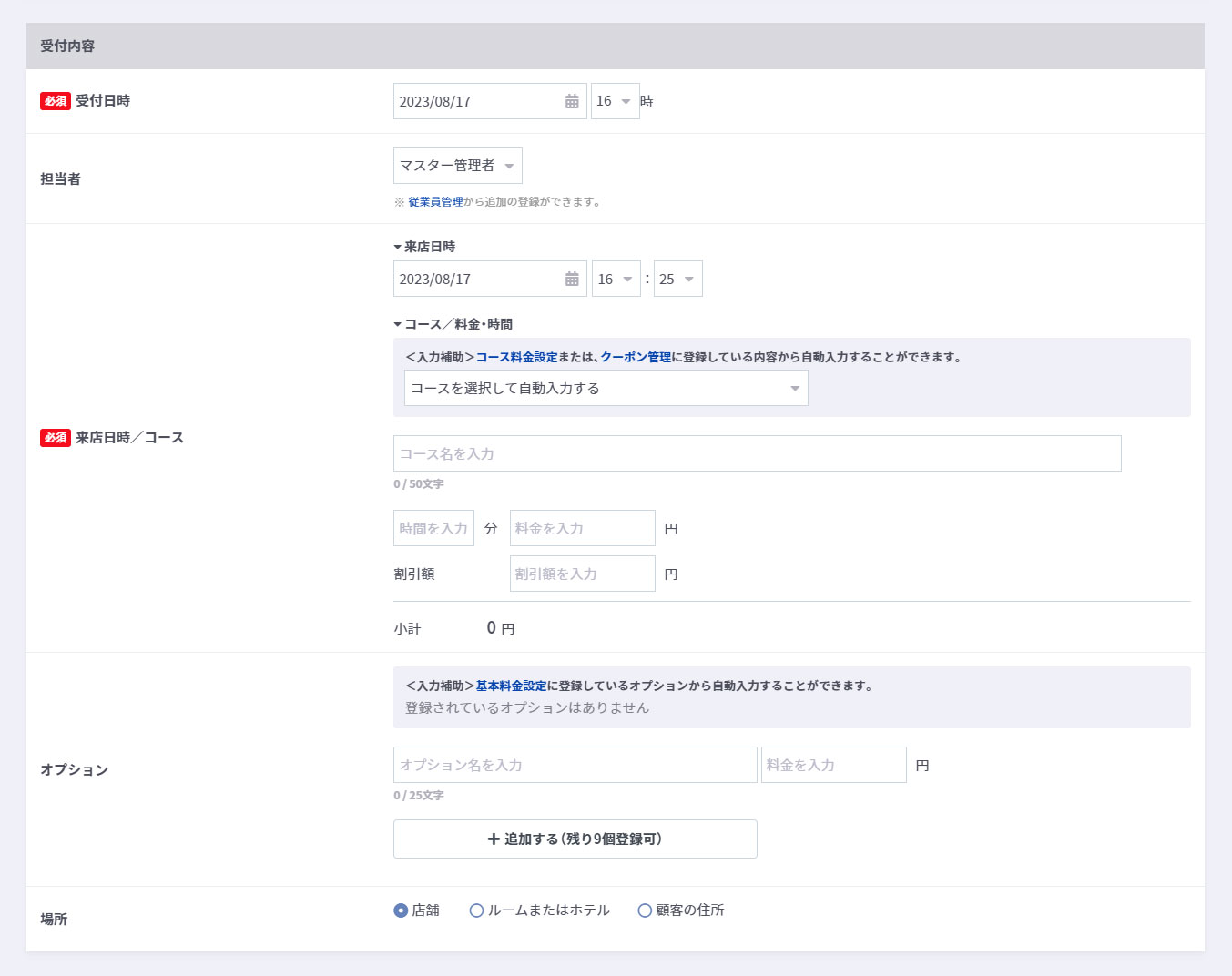Image resolution: width=1232 pixels, height=976 pixels.
Task: Open the 来店日時 minutes dropdown
Action: [x=677, y=280]
